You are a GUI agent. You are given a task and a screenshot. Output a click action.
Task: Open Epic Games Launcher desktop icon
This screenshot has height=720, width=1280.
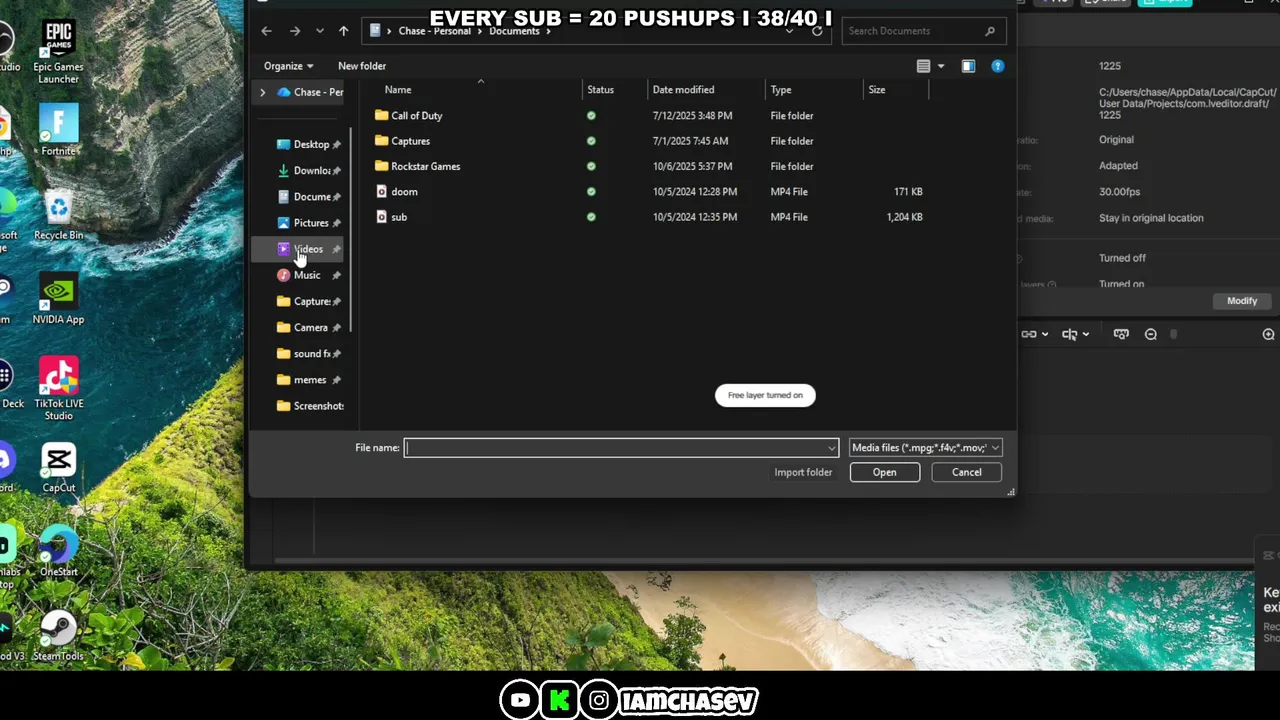tap(58, 50)
